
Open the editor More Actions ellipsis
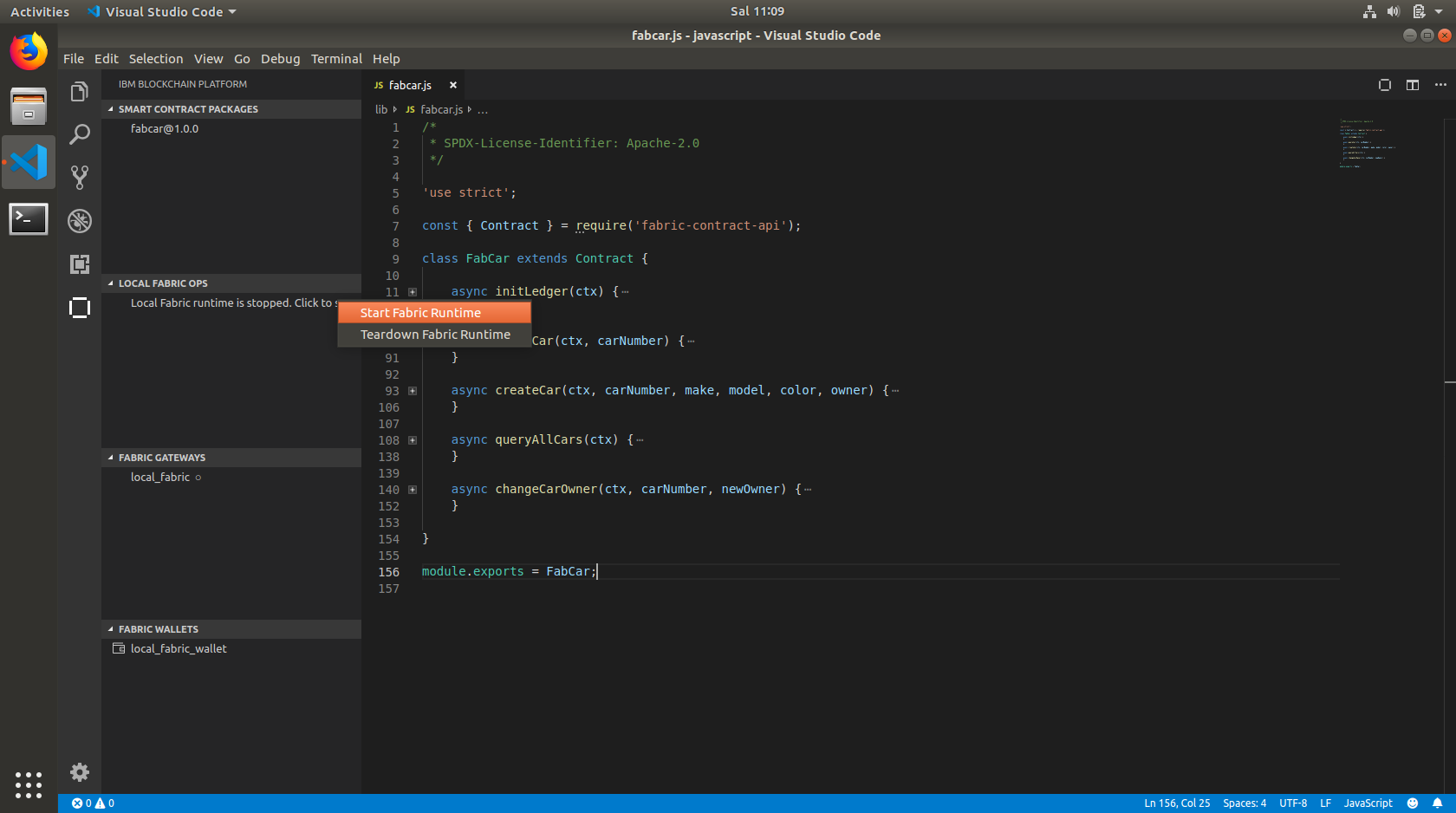click(1440, 85)
